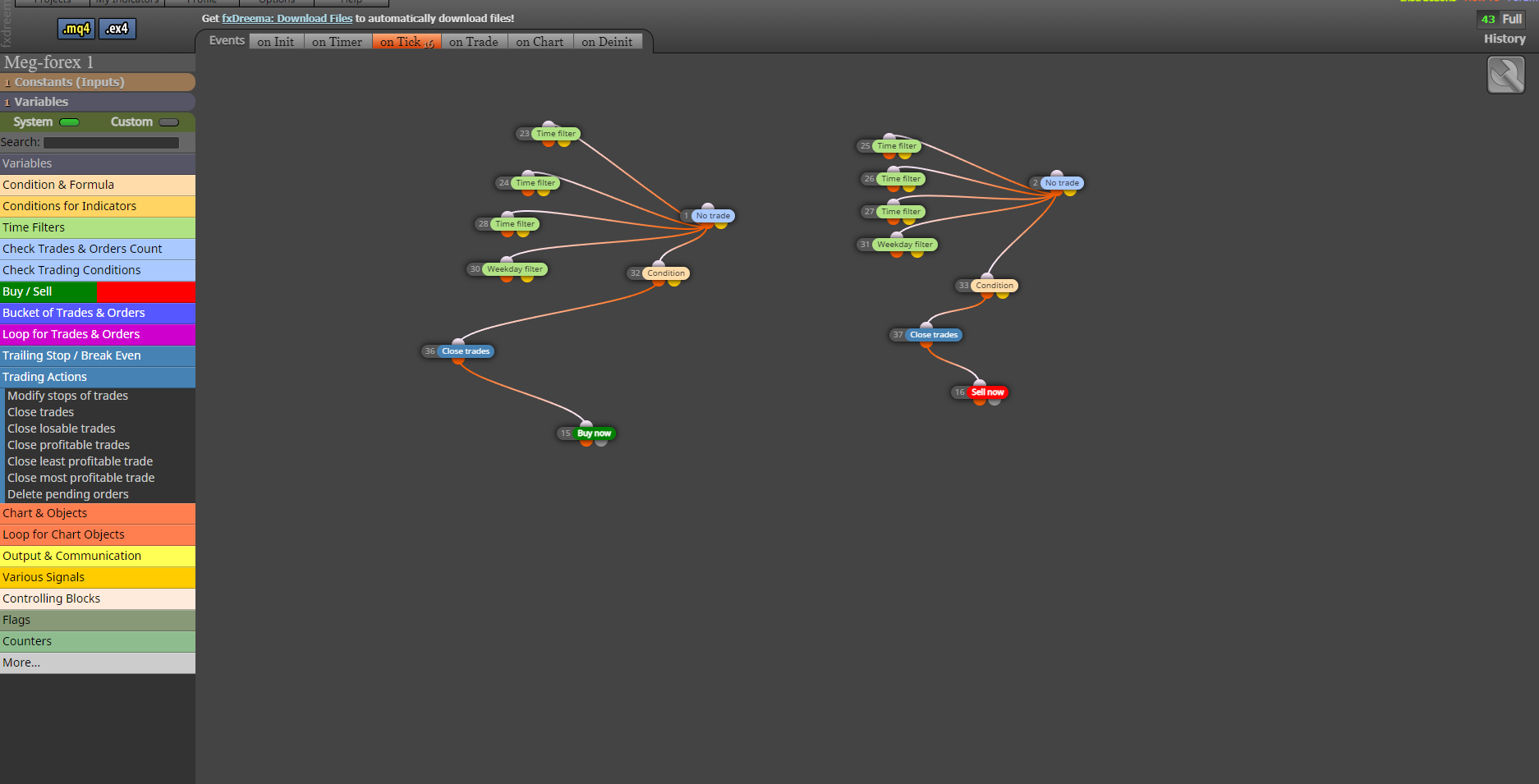Image resolution: width=1539 pixels, height=784 pixels.
Task: Expand Counters category
Action: [x=98, y=641]
